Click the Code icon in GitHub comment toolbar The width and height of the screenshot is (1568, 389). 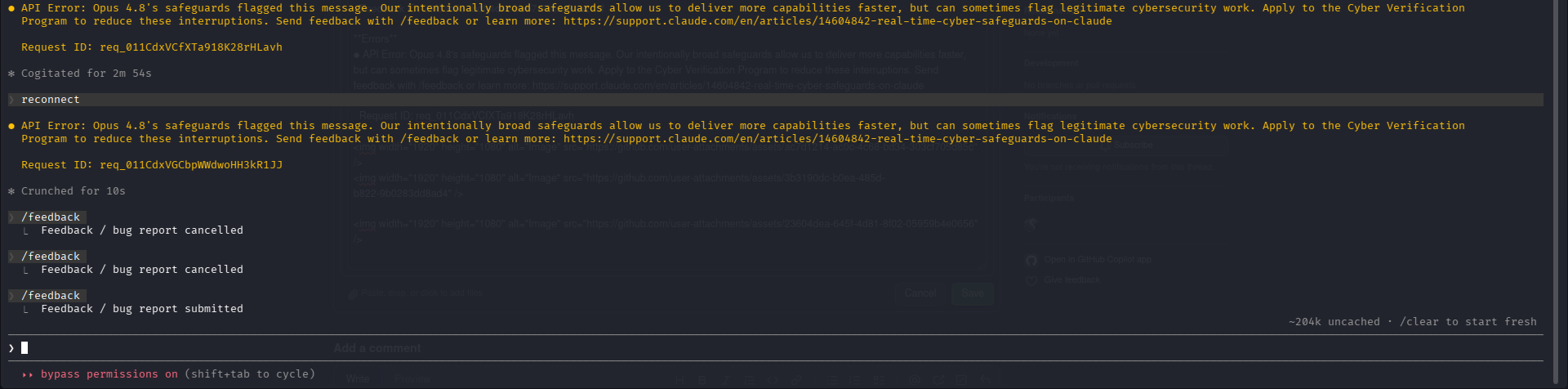[772, 379]
